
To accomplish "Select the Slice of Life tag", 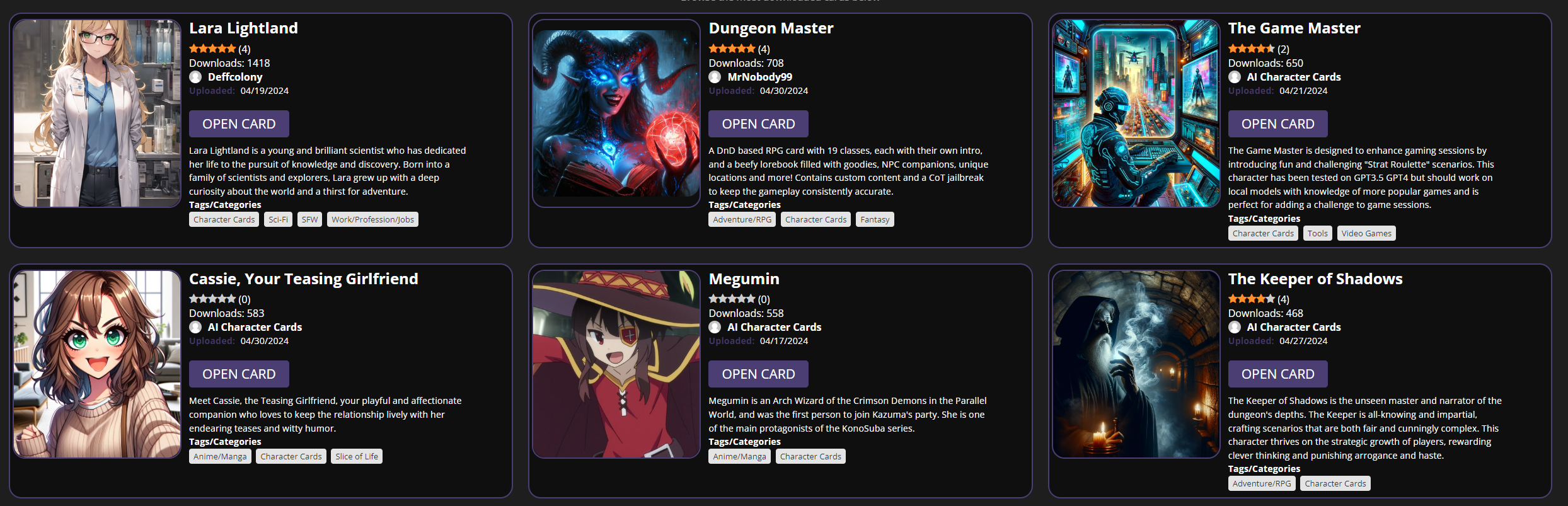I will pos(357,456).
